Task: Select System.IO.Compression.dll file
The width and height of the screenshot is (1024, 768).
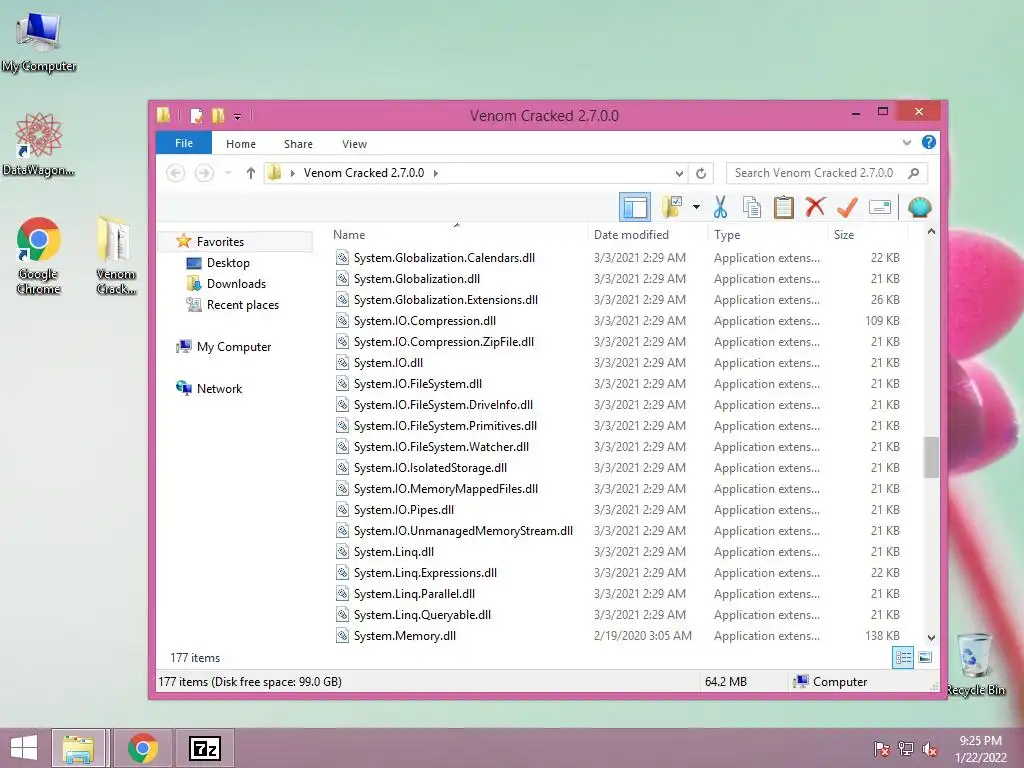Action: pyautogui.click(x=424, y=321)
